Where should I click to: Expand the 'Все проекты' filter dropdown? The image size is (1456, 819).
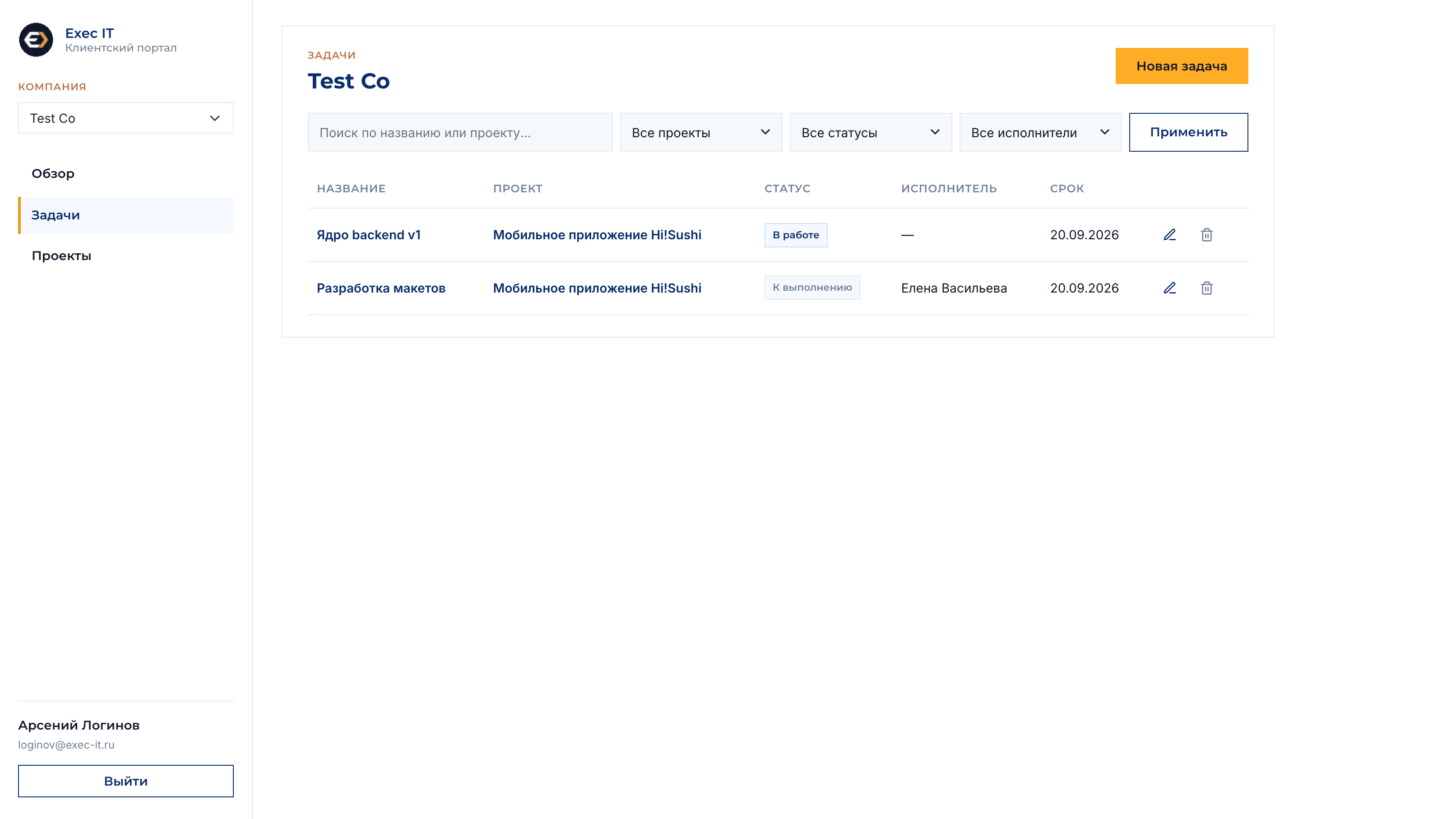pyautogui.click(x=701, y=132)
